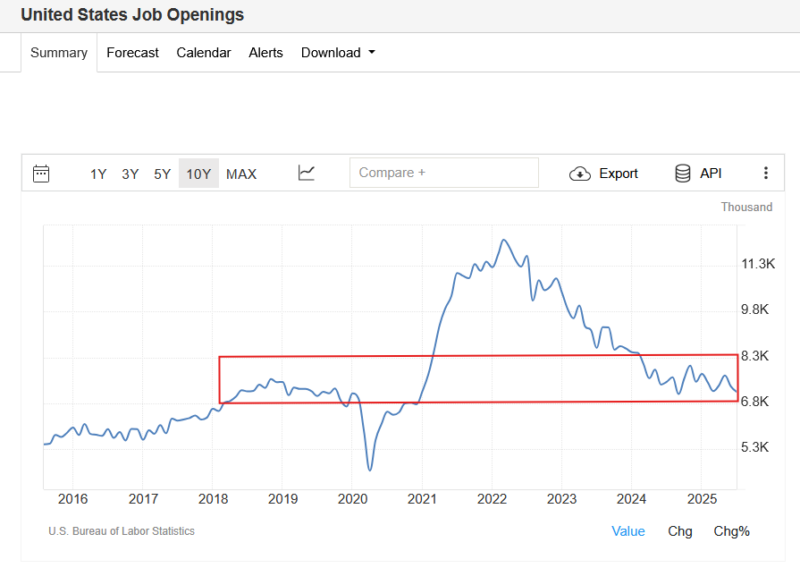Screen dimensions: 800x568
Task: Go to the Alerts tab
Action: coord(266,53)
